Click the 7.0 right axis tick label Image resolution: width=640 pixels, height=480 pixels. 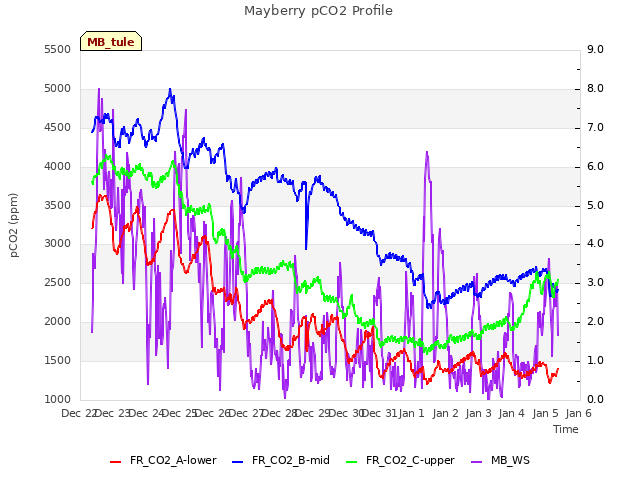point(595,128)
